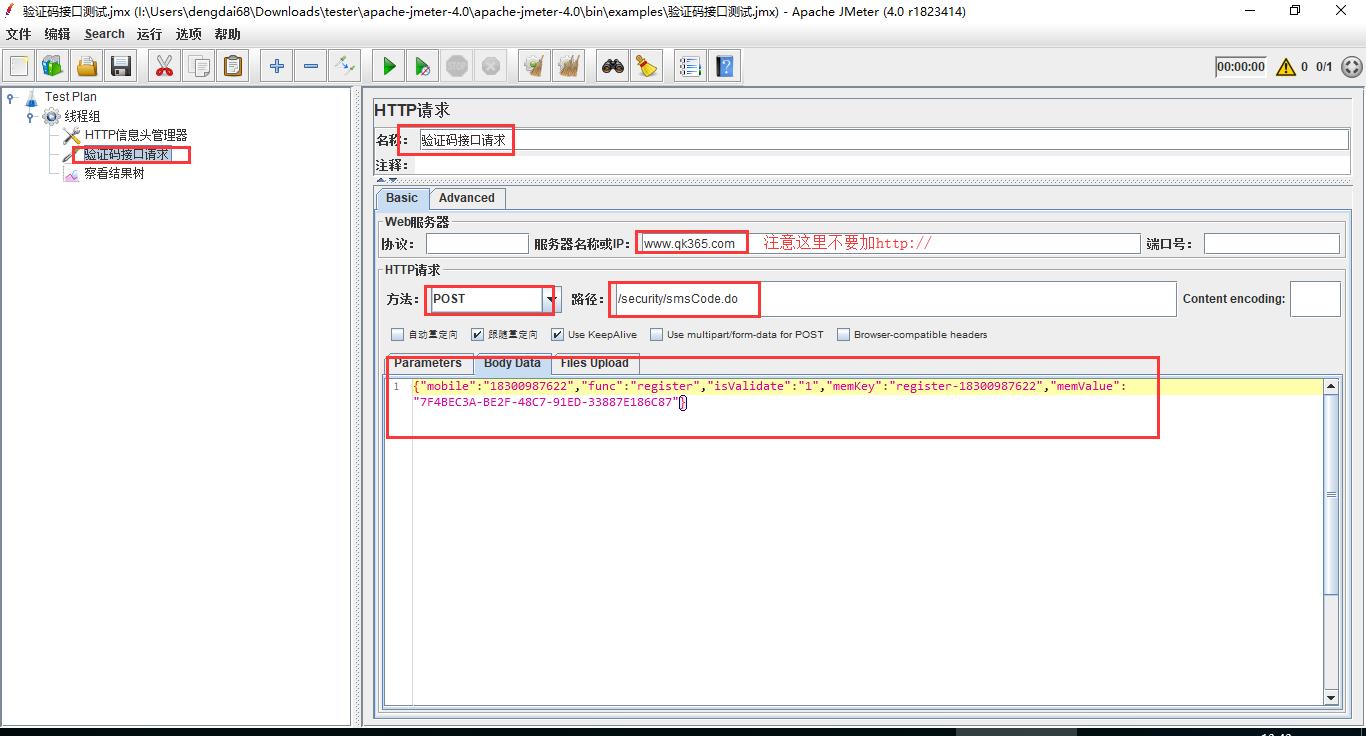Viewport: 1366px width, 736px height.
Task: Copy the selected element using the Copy icon
Action: click(x=198, y=66)
